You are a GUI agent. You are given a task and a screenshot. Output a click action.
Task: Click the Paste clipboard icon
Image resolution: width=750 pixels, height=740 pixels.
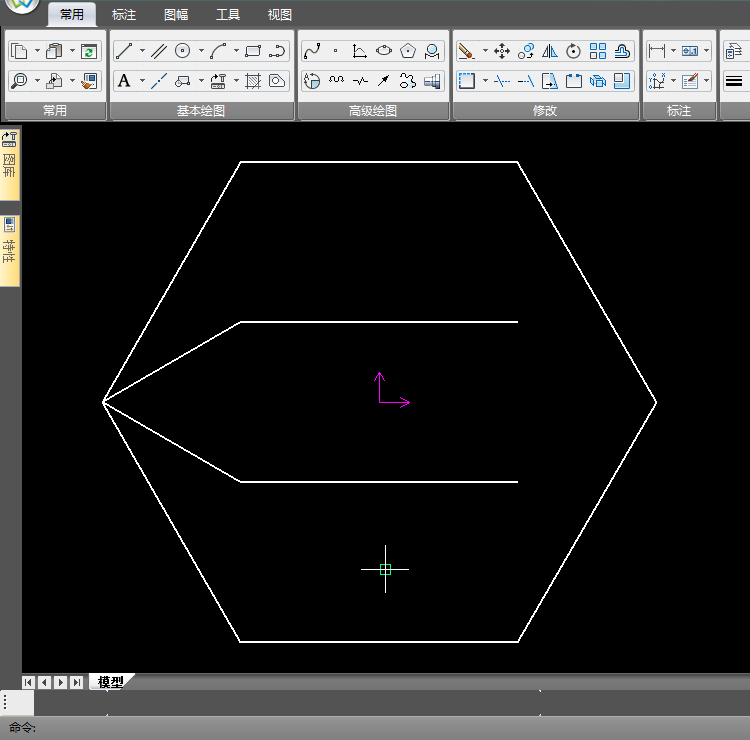[54, 51]
